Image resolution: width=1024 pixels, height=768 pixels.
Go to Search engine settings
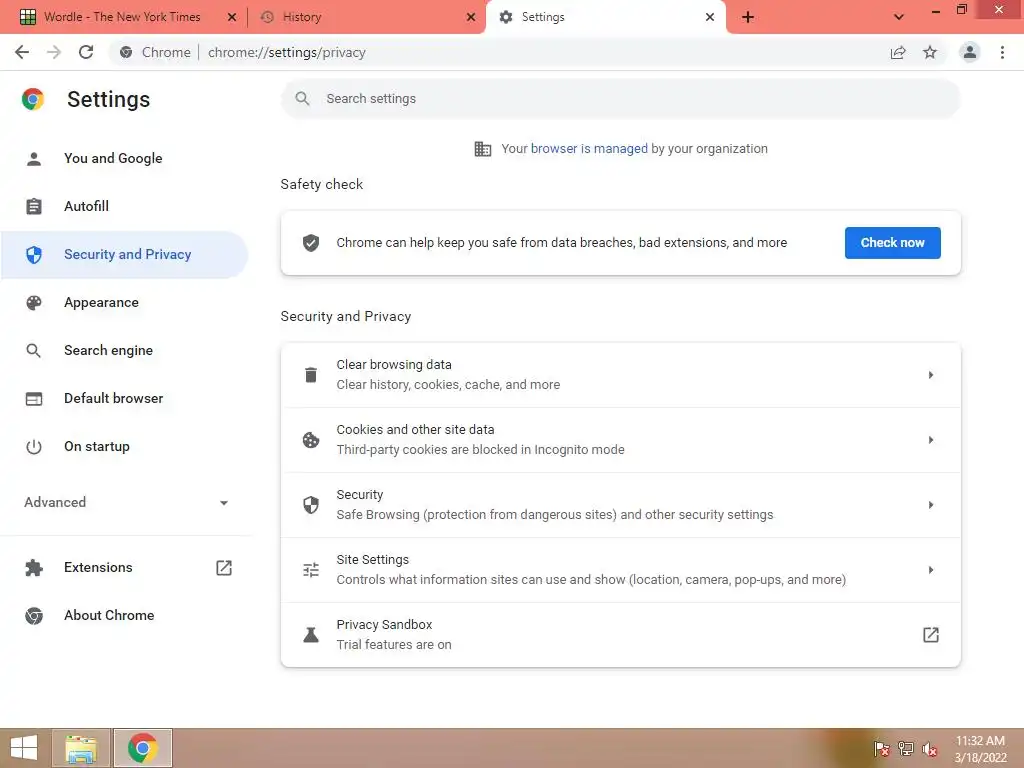coord(124,350)
